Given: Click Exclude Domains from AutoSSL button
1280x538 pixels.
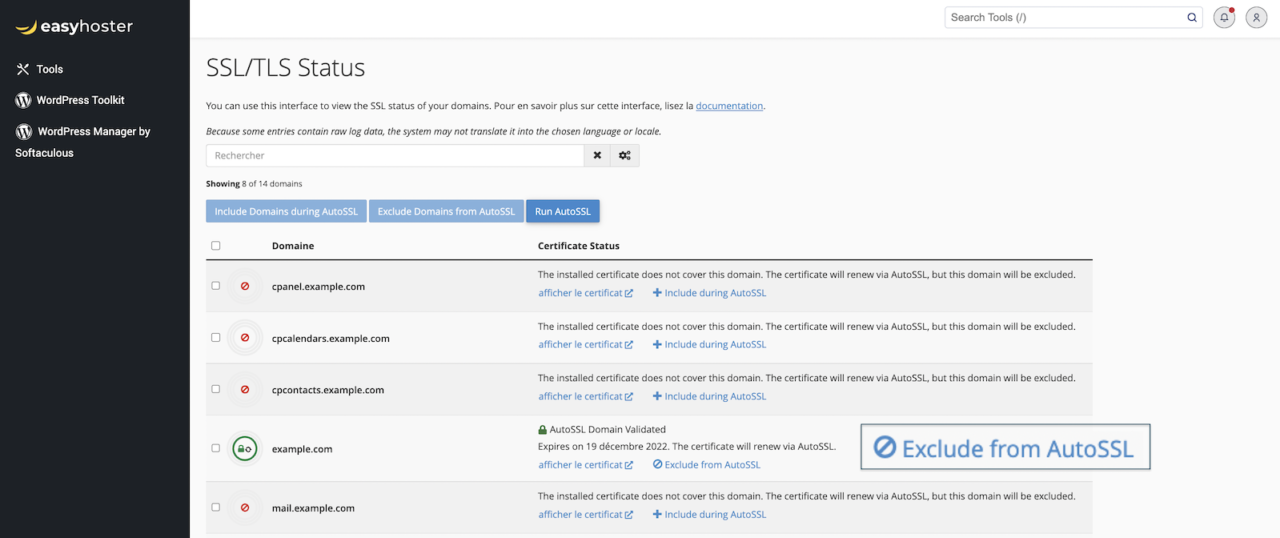Looking at the screenshot, I should coord(446,212).
